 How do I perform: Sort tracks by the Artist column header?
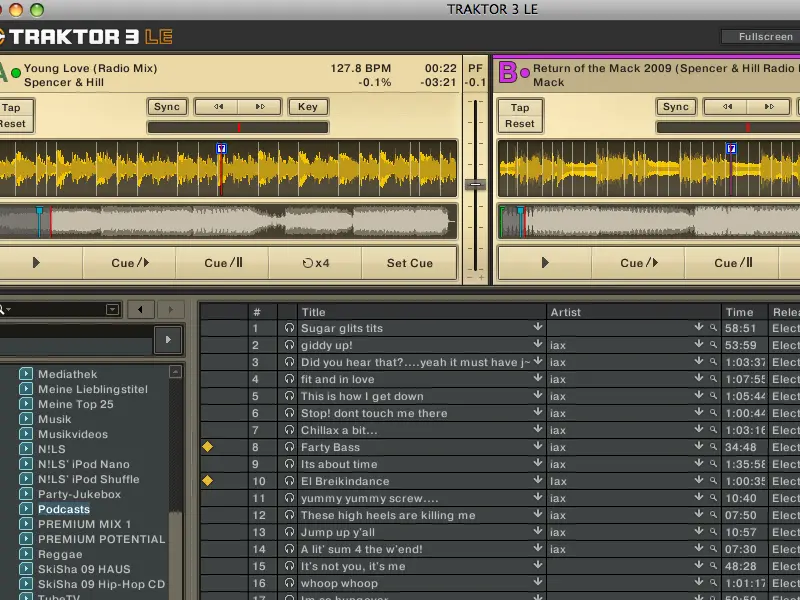pos(565,312)
